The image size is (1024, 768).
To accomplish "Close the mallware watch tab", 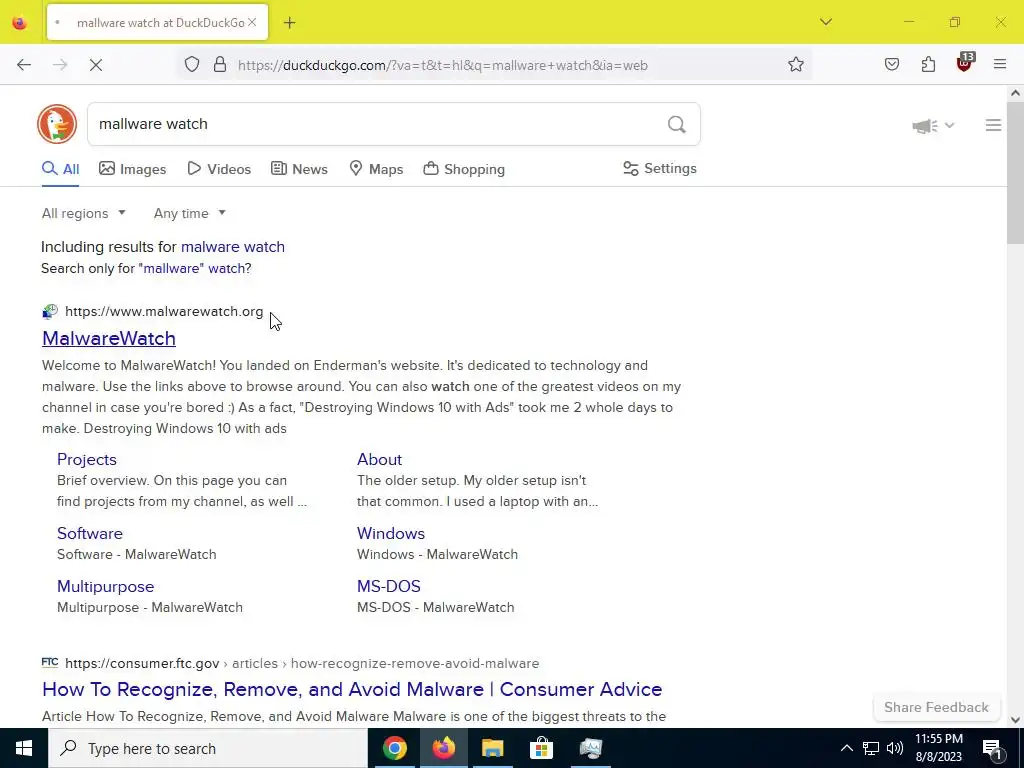I will point(252,22).
